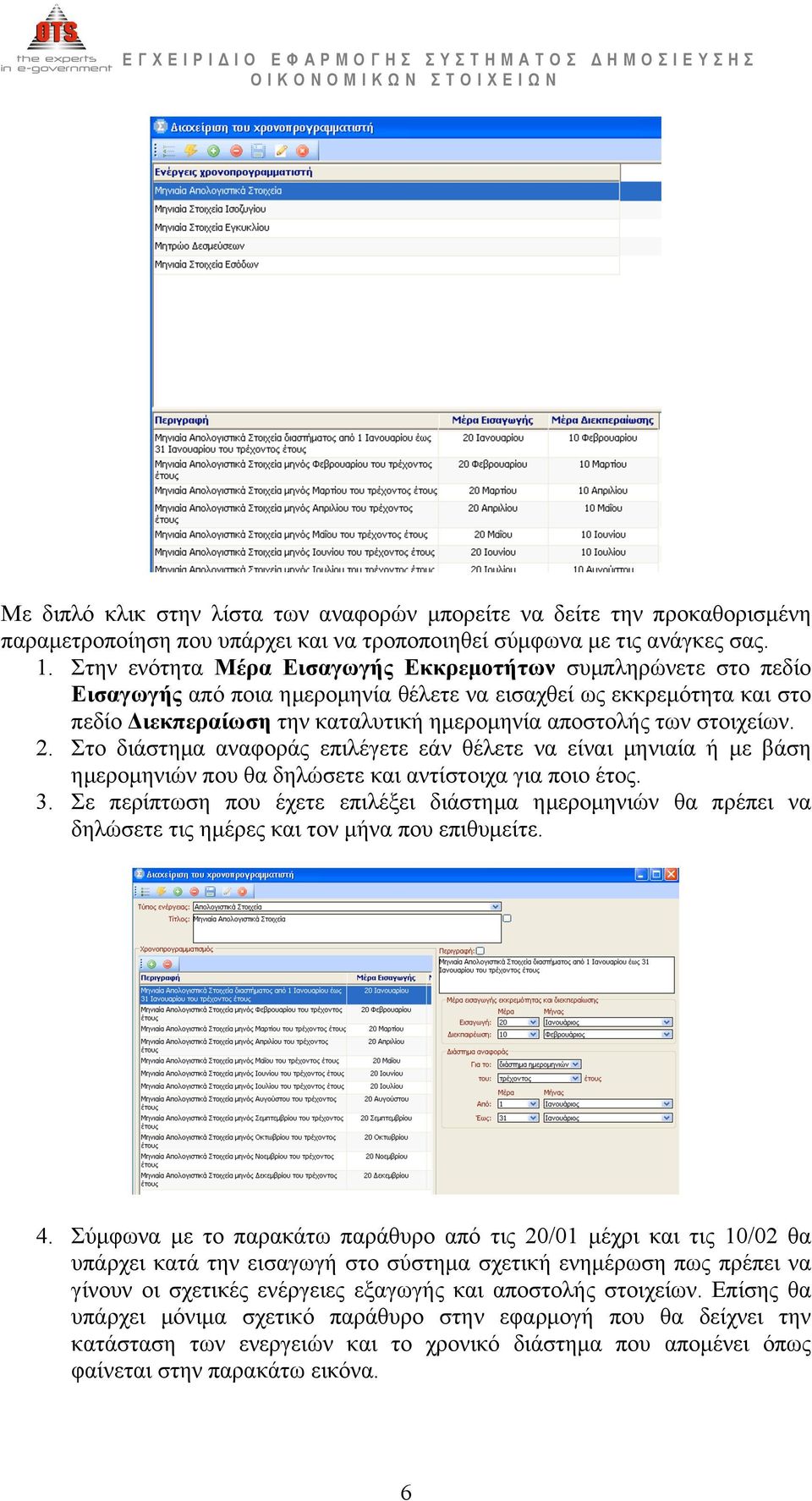Click the list icon in upper window toolbar
812x1501 pixels.
168,151
